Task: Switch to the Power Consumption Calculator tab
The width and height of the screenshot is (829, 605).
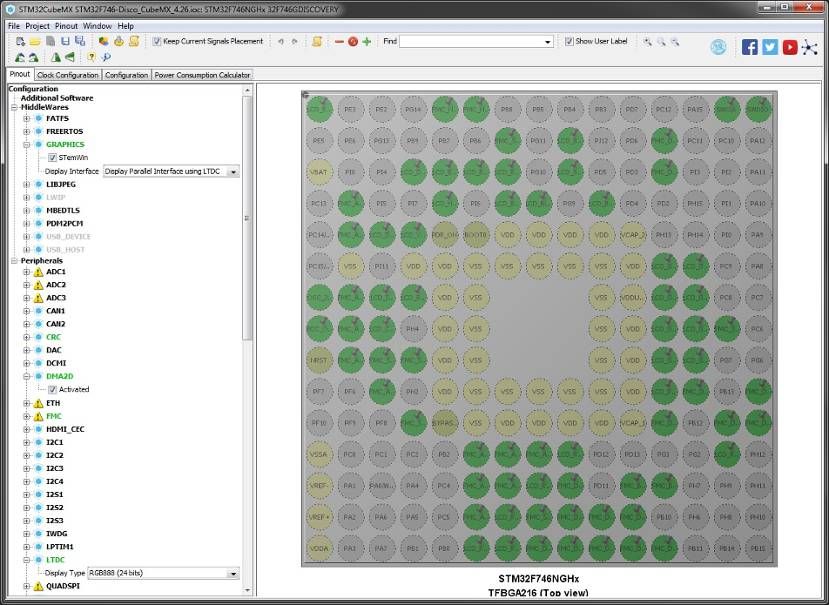Action: pyautogui.click(x=202, y=75)
